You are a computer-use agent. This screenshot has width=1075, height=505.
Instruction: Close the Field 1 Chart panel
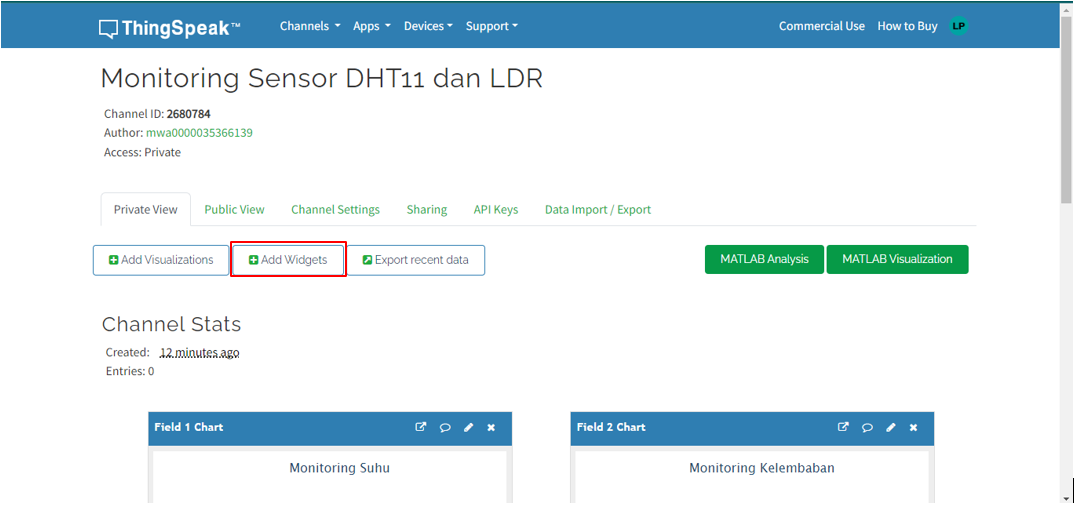(491, 427)
